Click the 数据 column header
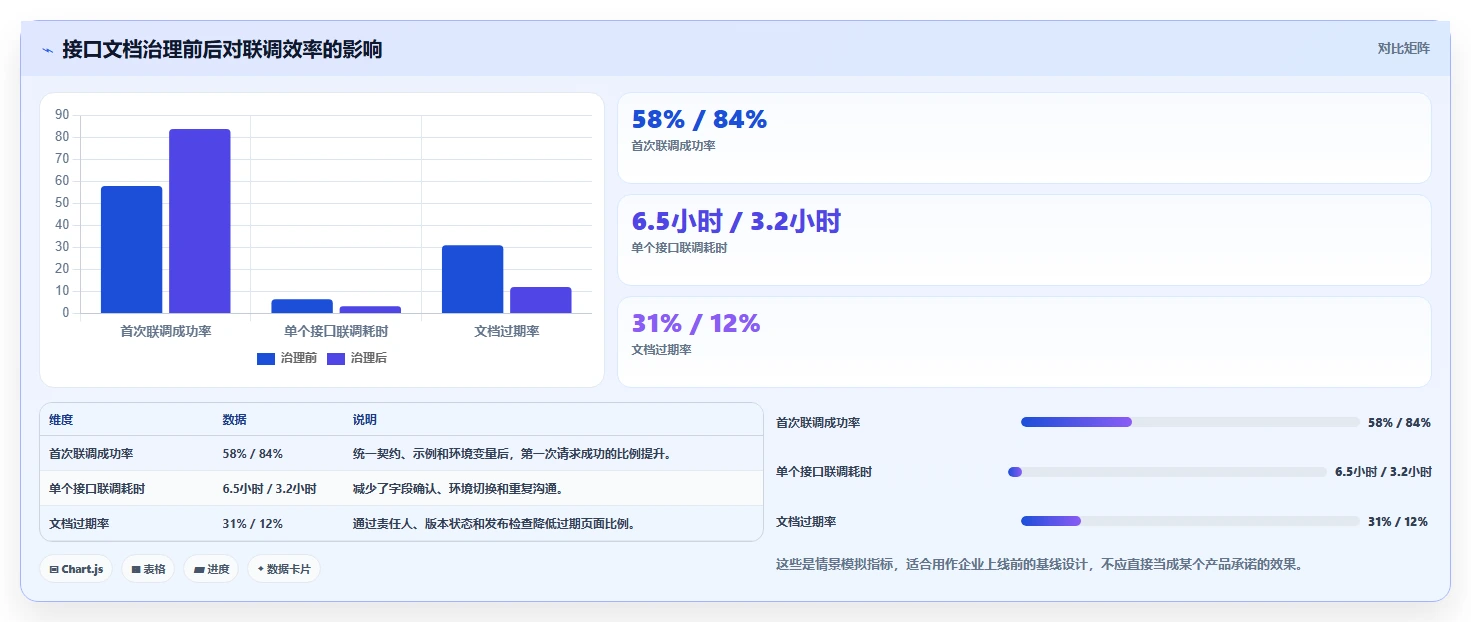 point(234,420)
